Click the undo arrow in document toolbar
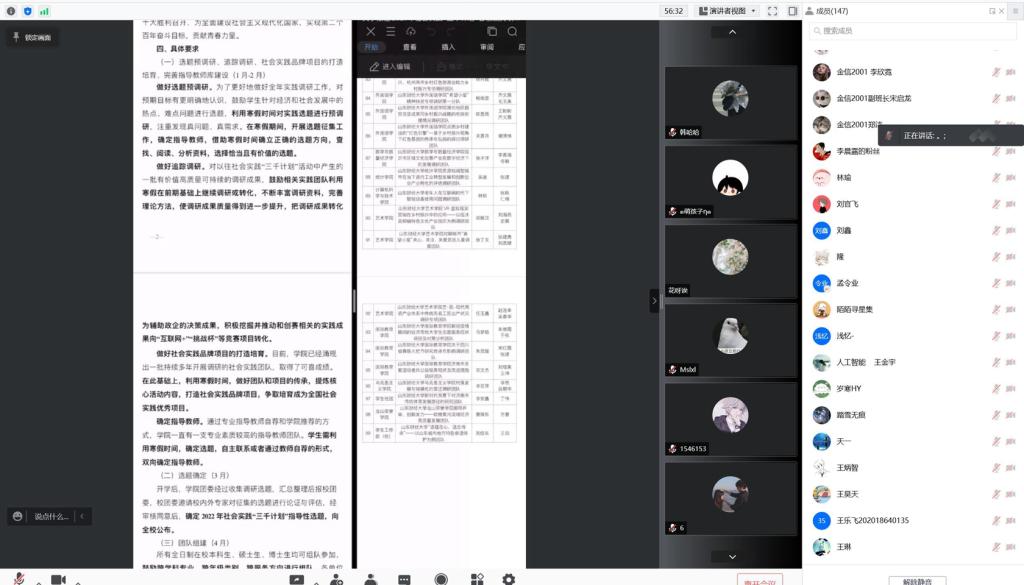1024x585 pixels. coord(431,31)
